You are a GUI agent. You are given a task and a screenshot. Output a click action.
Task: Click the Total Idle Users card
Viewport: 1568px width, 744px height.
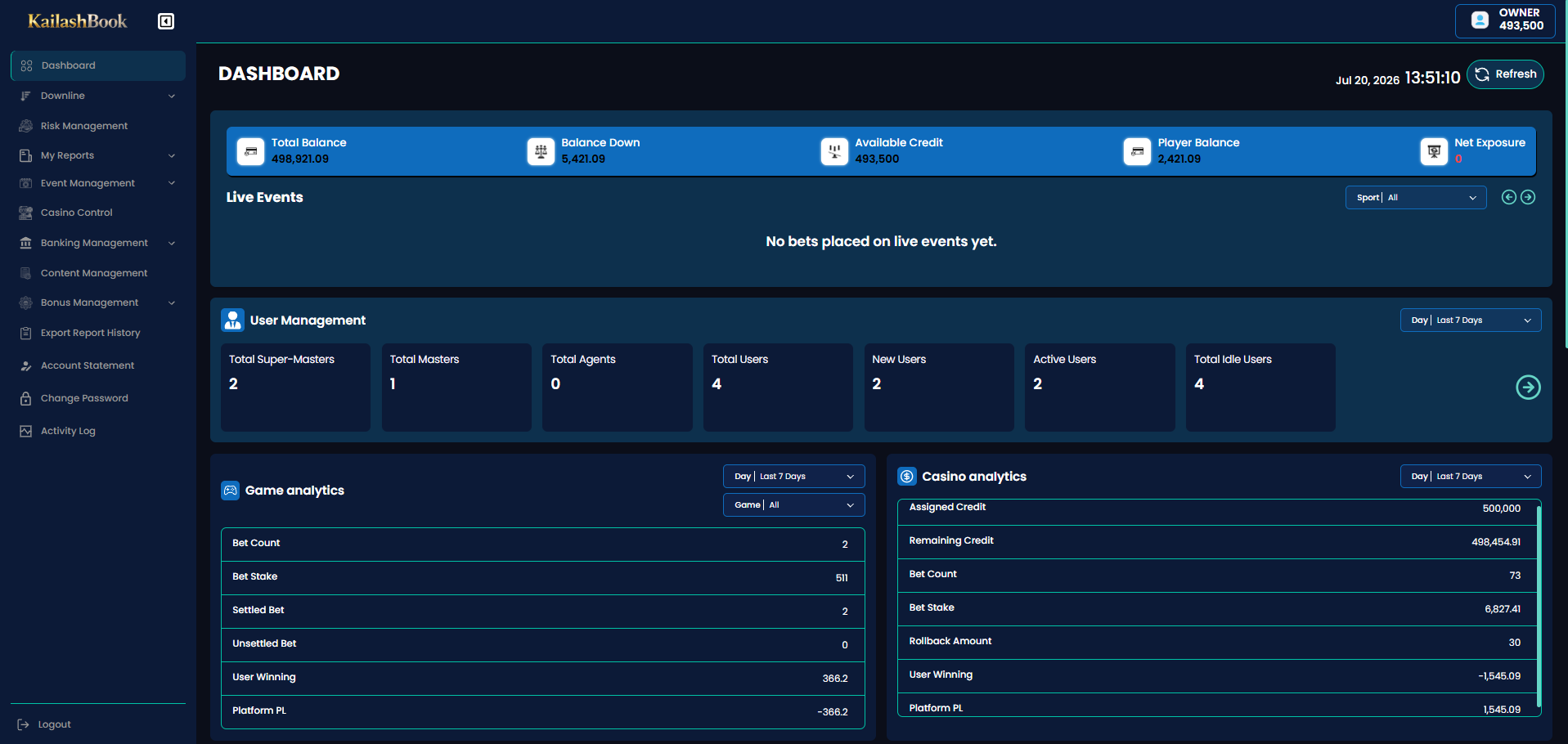tap(1260, 388)
